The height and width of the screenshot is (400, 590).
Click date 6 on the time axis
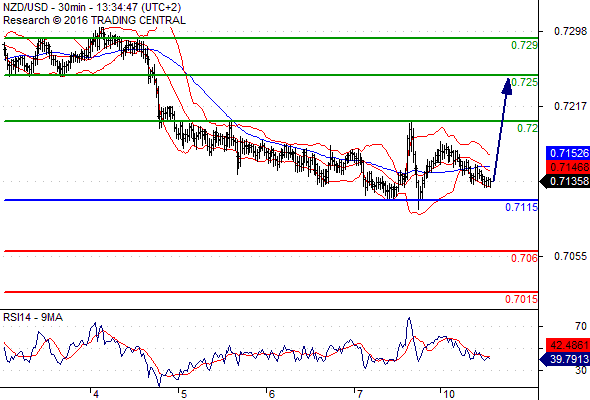pyautogui.click(x=272, y=394)
